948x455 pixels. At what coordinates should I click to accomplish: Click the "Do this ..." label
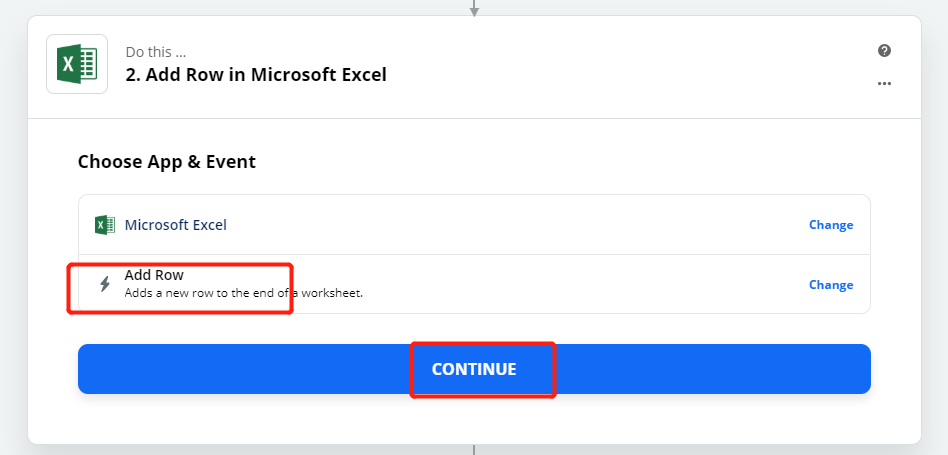pyautogui.click(x=155, y=52)
